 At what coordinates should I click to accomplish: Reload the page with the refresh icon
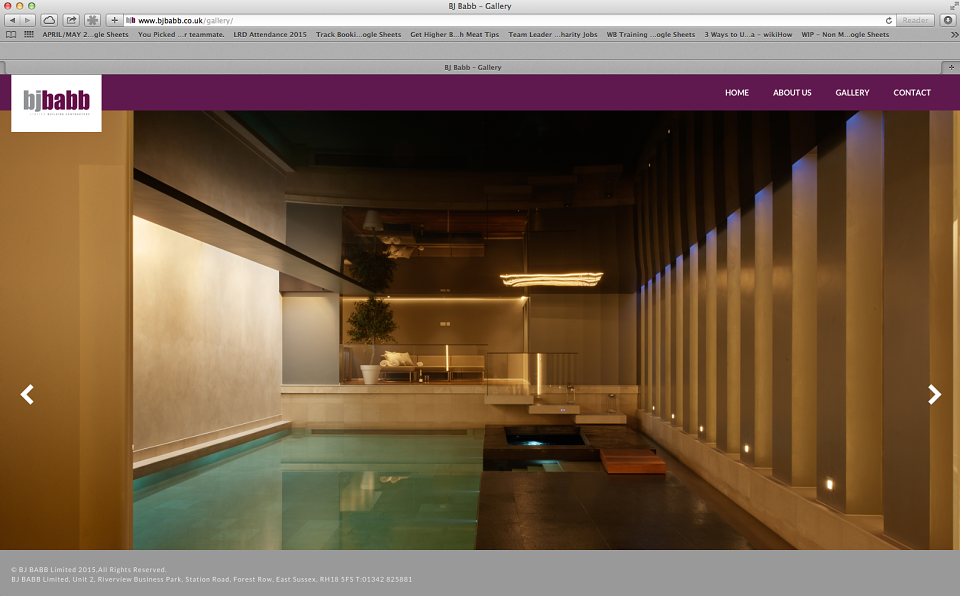pyautogui.click(x=890, y=20)
